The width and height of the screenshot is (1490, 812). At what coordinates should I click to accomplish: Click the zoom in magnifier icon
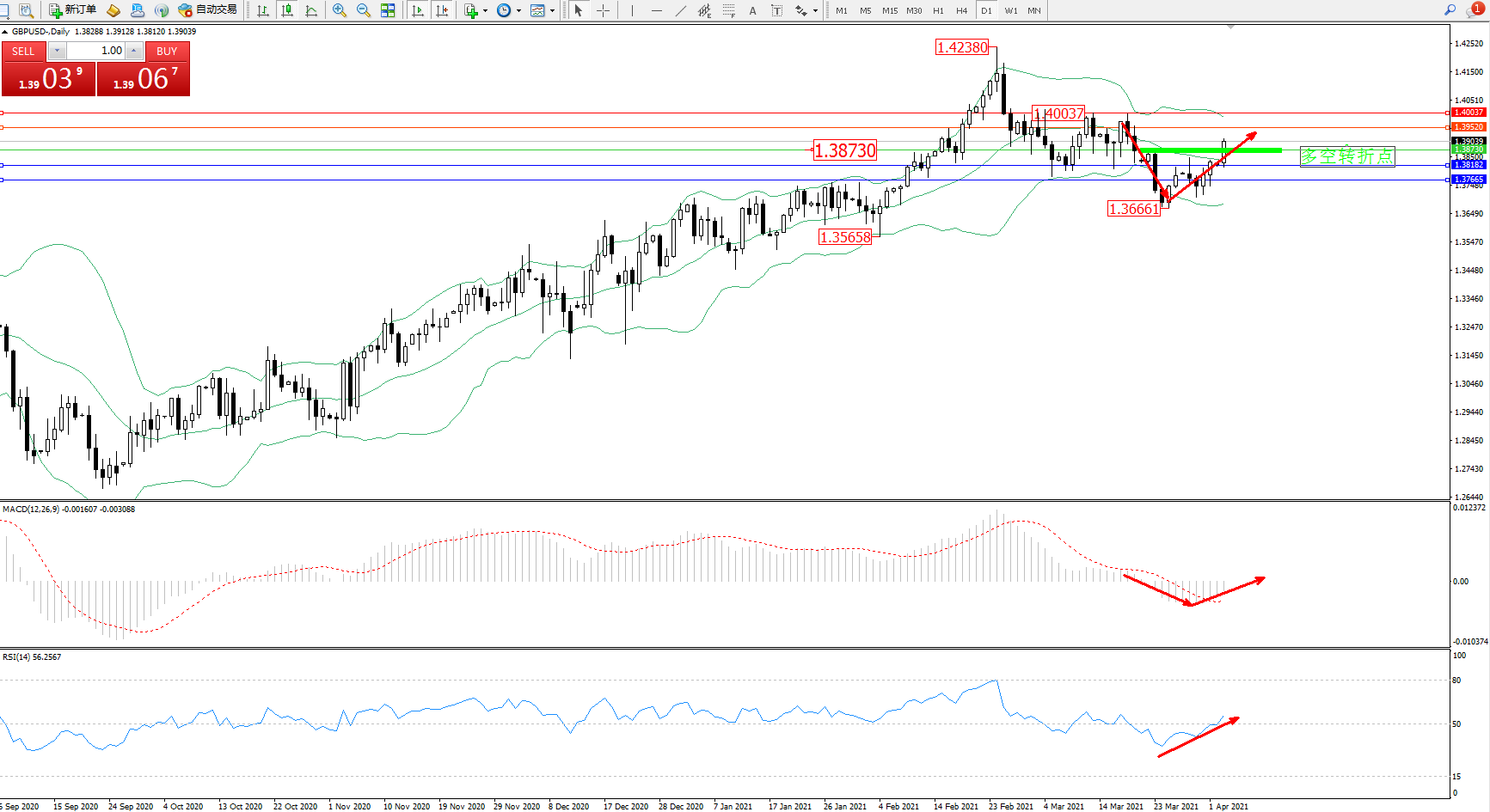pyautogui.click(x=340, y=10)
